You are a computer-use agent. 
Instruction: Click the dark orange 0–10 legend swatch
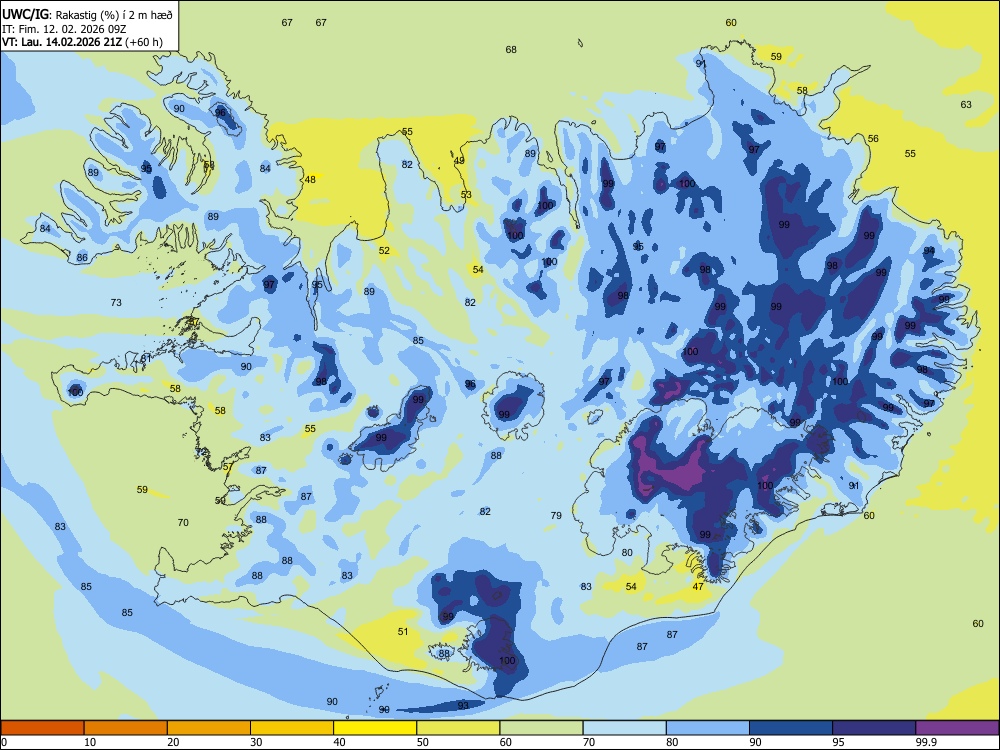tap(42, 728)
